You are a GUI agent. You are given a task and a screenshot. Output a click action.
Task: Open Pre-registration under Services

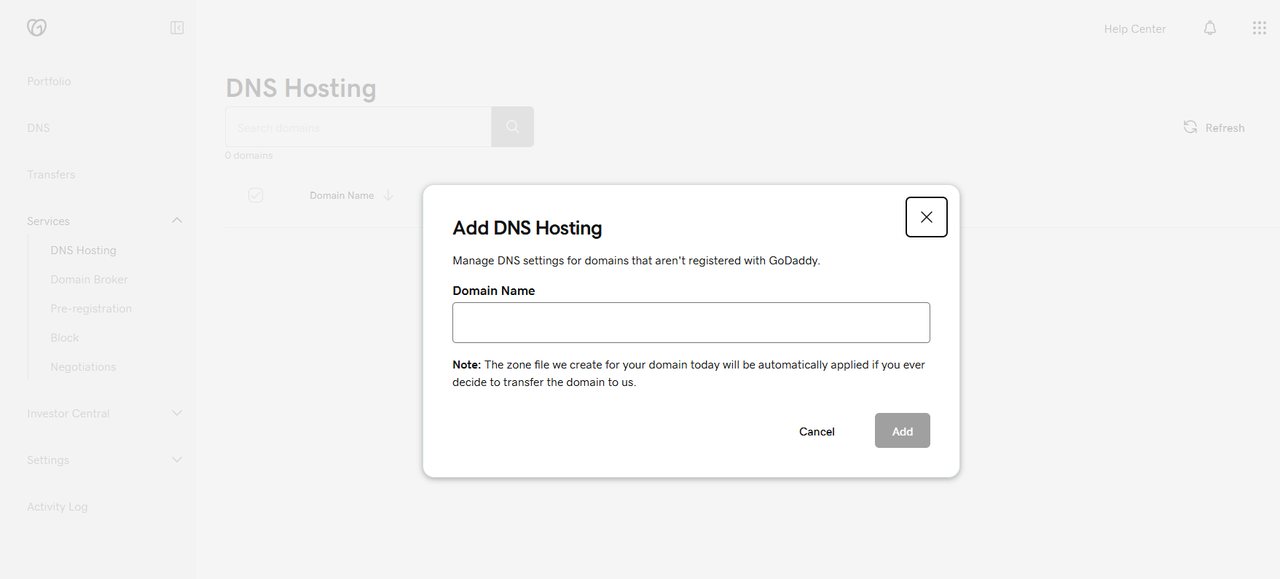[91, 308]
